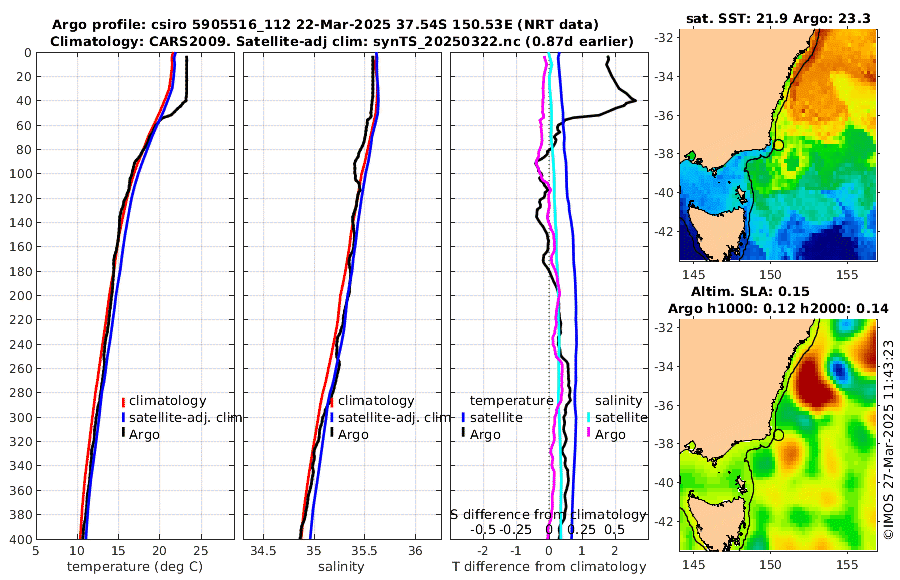
Task: Click the magenta salinity Argo legend marker
Action: point(589,434)
